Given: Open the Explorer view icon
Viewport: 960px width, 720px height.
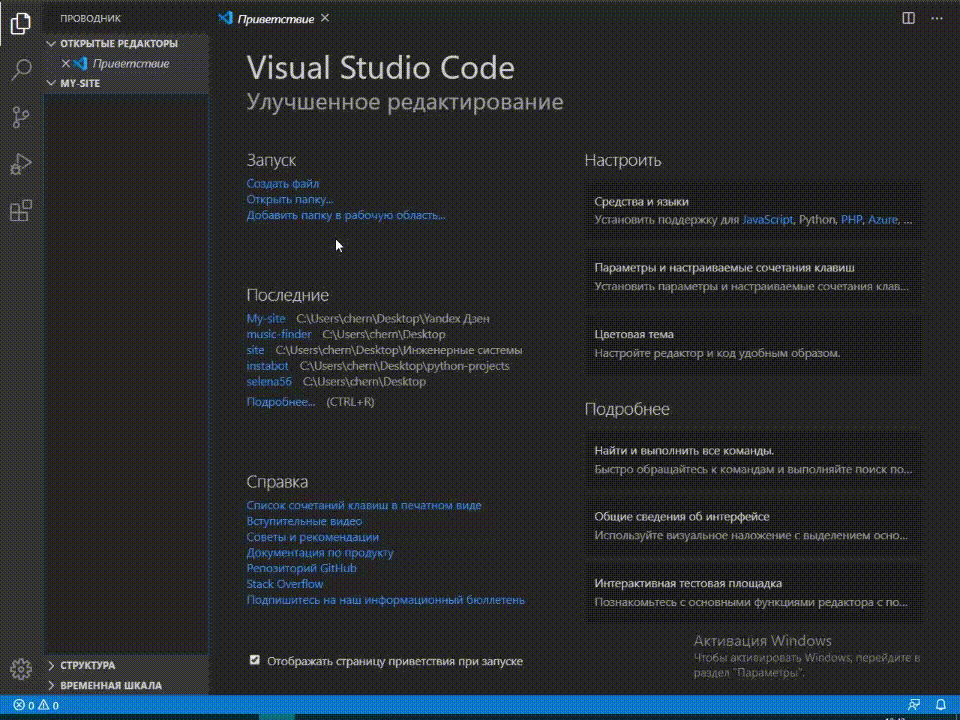Looking at the screenshot, I should tap(21, 23).
